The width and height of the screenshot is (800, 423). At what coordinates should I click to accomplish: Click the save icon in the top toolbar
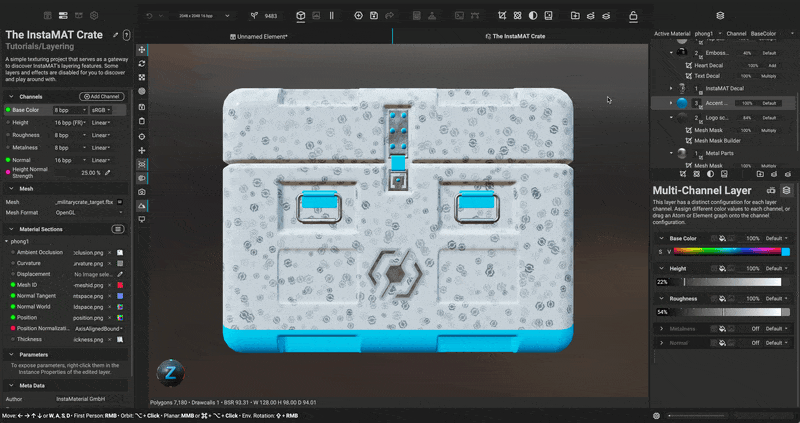pyautogui.click(x=373, y=16)
